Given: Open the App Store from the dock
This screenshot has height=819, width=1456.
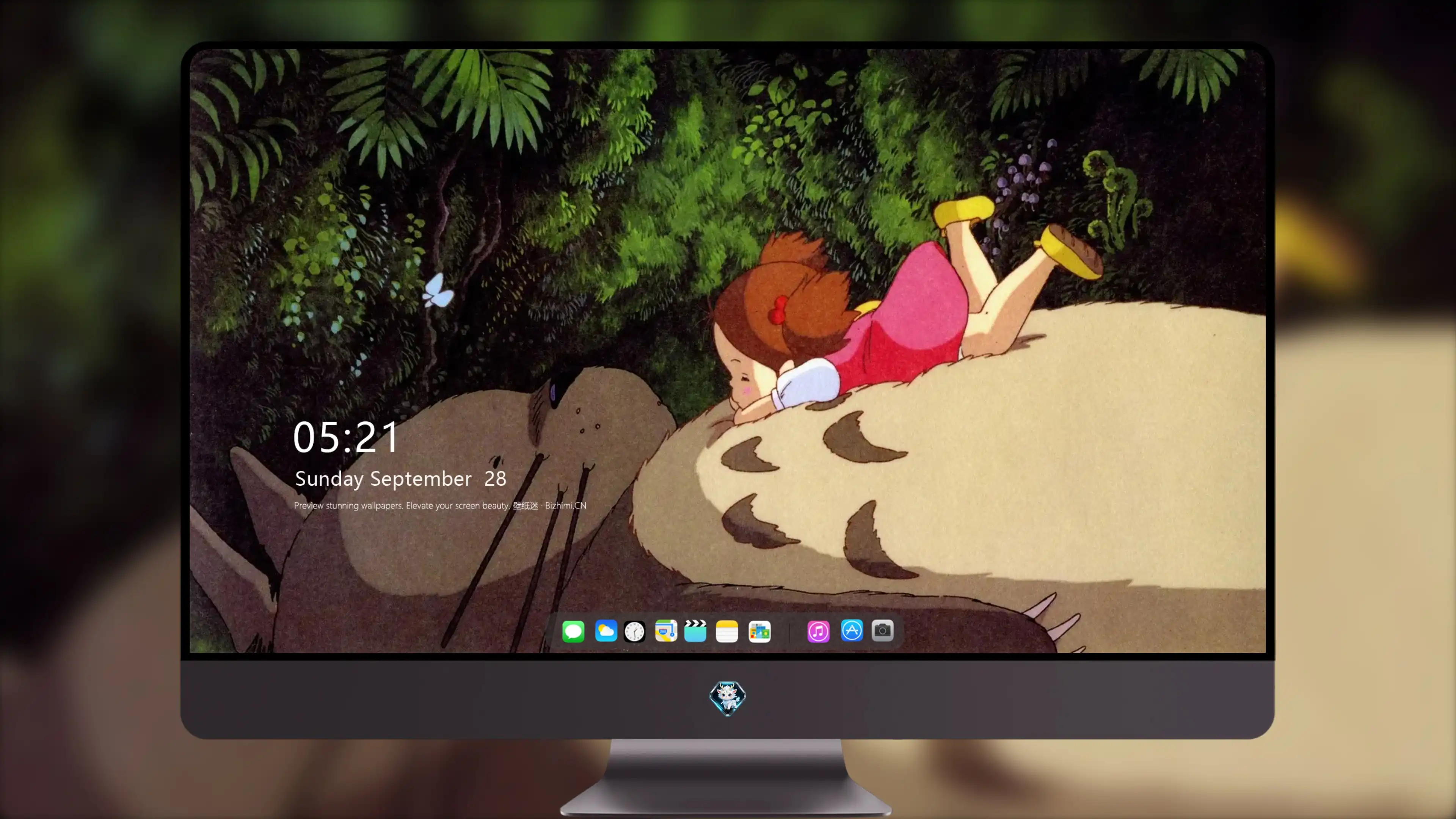Looking at the screenshot, I should tap(852, 631).
